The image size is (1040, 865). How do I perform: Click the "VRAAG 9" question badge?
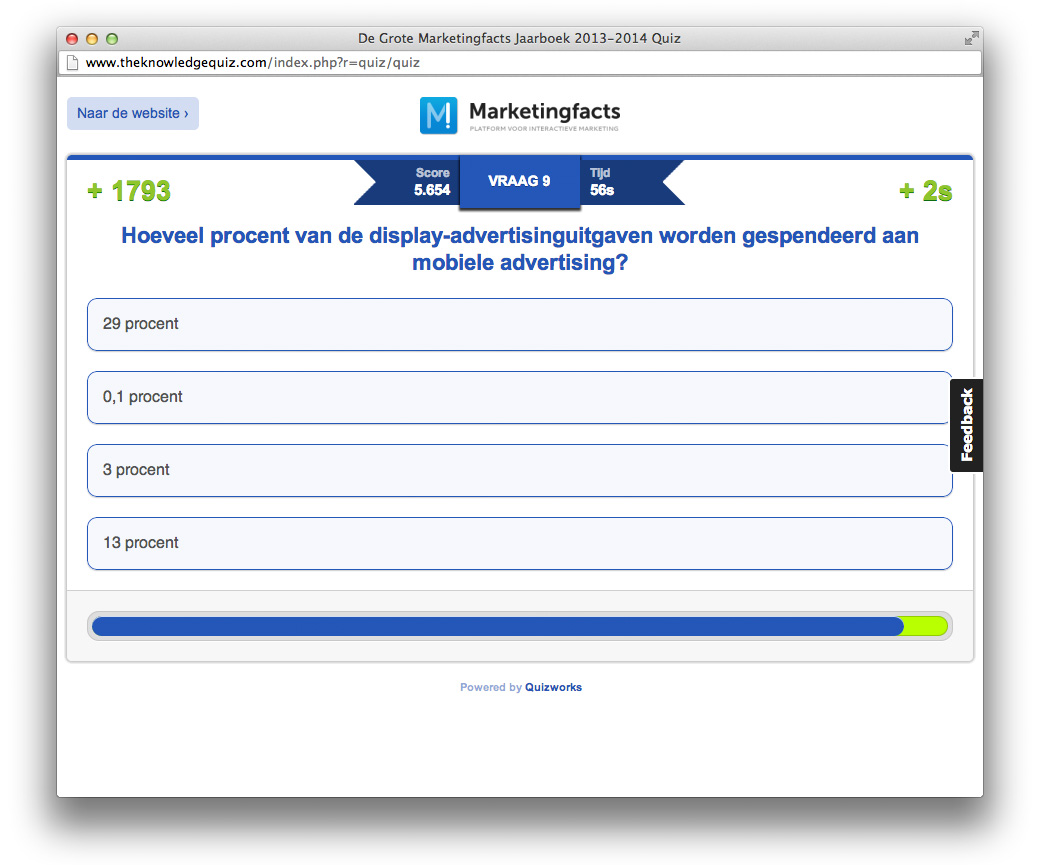tap(519, 181)
